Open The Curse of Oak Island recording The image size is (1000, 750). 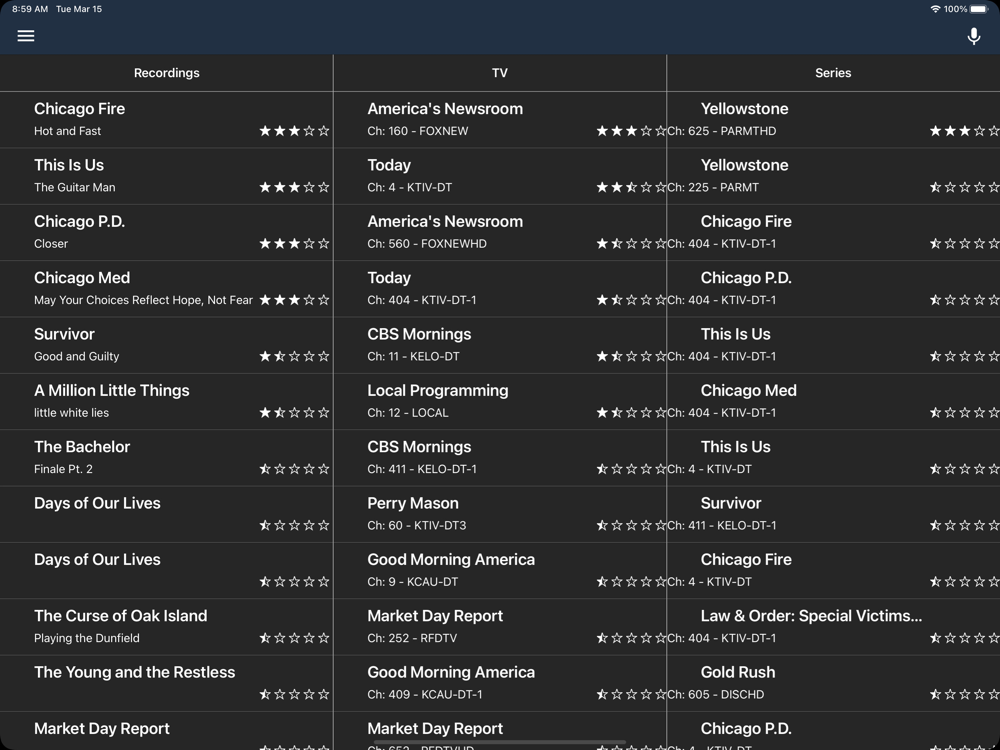pyautogui.click(x=166, y=626)
